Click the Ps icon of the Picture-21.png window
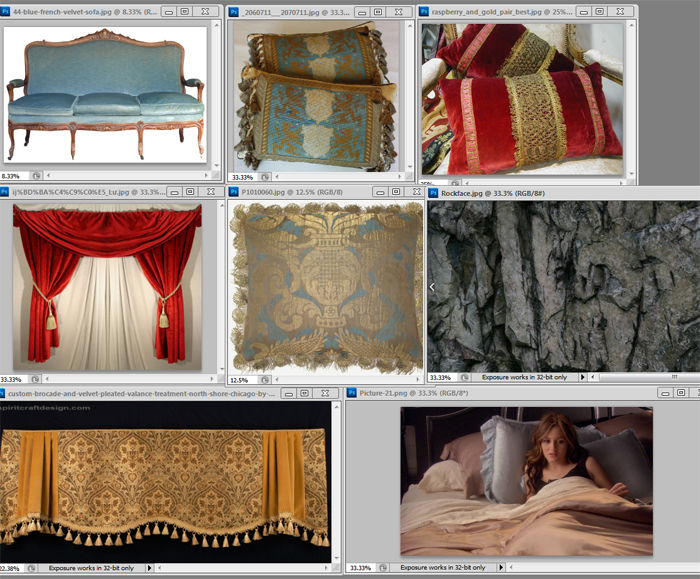Image resolution: width=700 pixels, height=579 pixels. (x=352, y=393)
